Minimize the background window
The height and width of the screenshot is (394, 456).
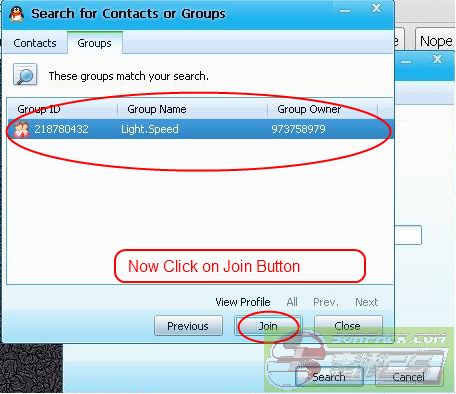tap(406, 62)
